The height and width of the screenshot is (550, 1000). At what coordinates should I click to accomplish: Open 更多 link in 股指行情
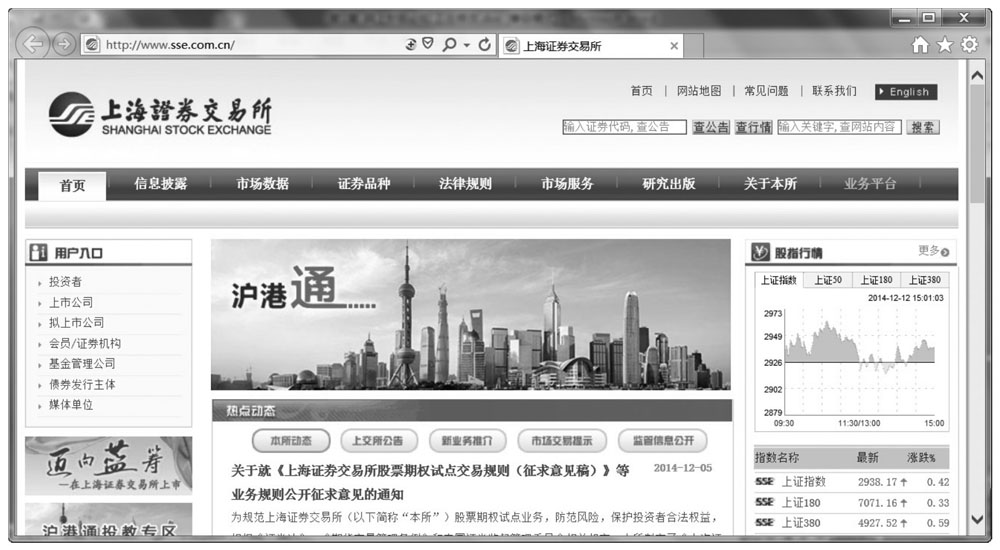tap(933, 251)
